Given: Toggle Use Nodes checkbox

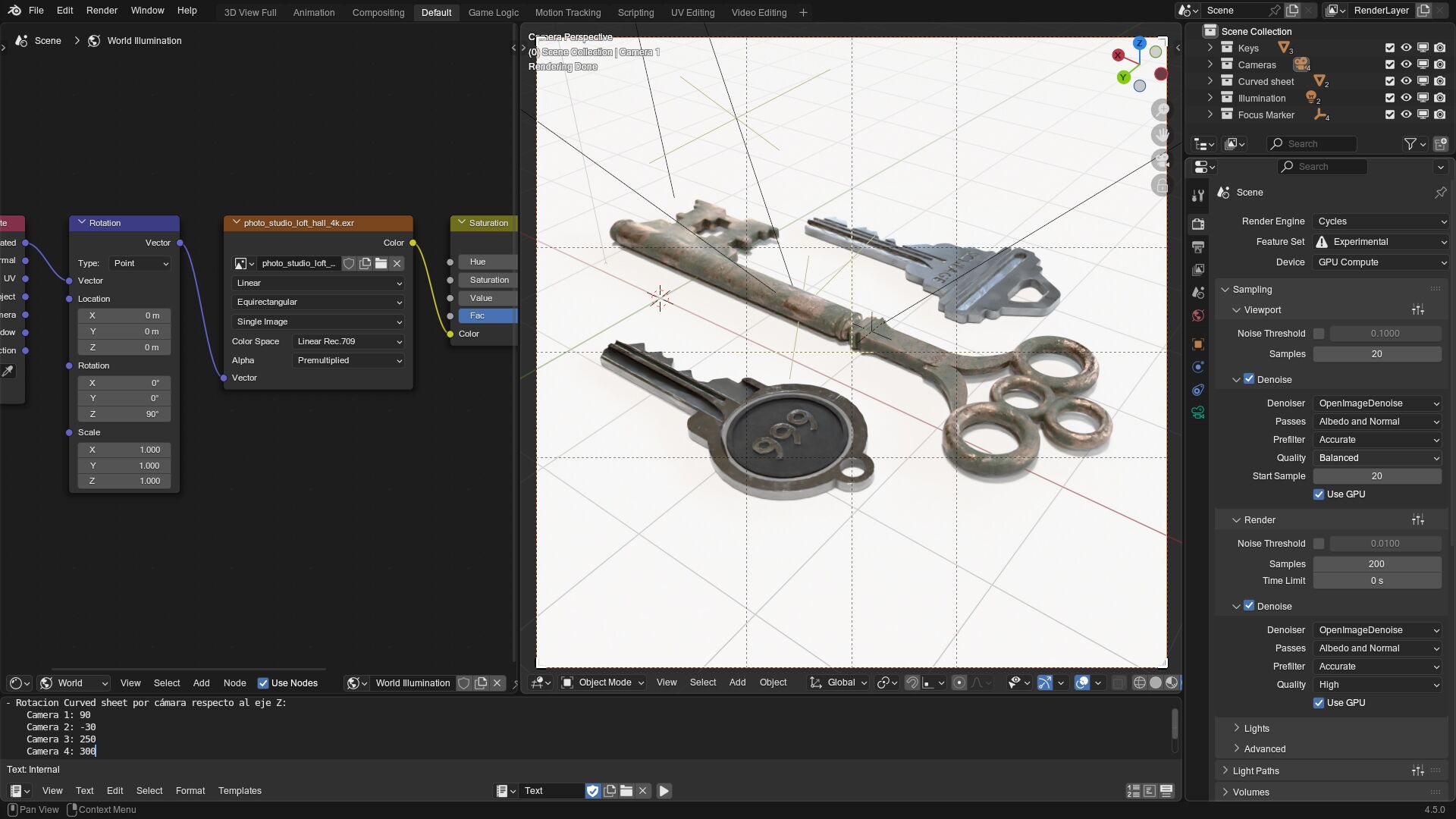Looking at the screenshot, I should 263,683.
